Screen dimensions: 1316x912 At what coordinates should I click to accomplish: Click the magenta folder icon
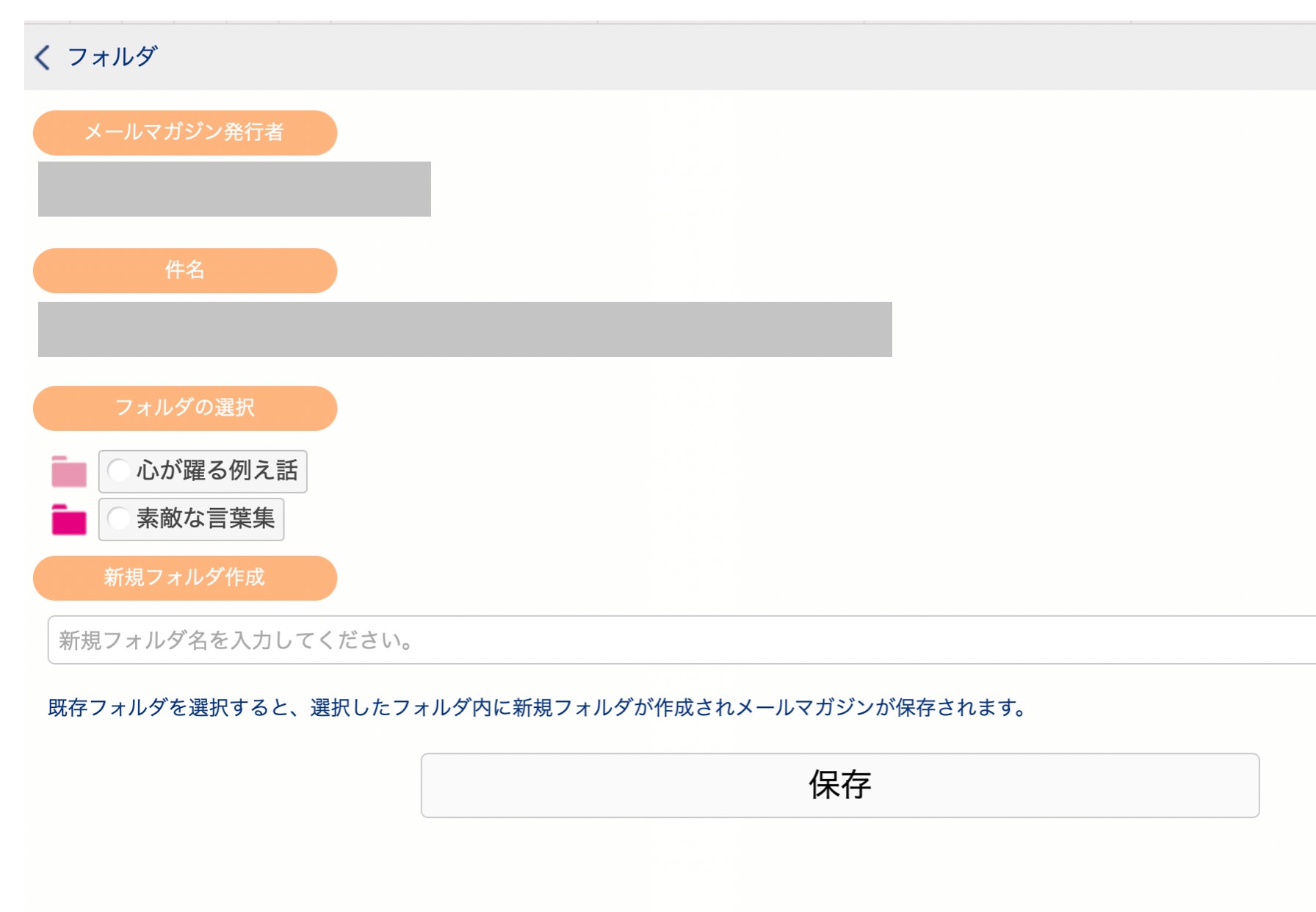tap(69, 520)
